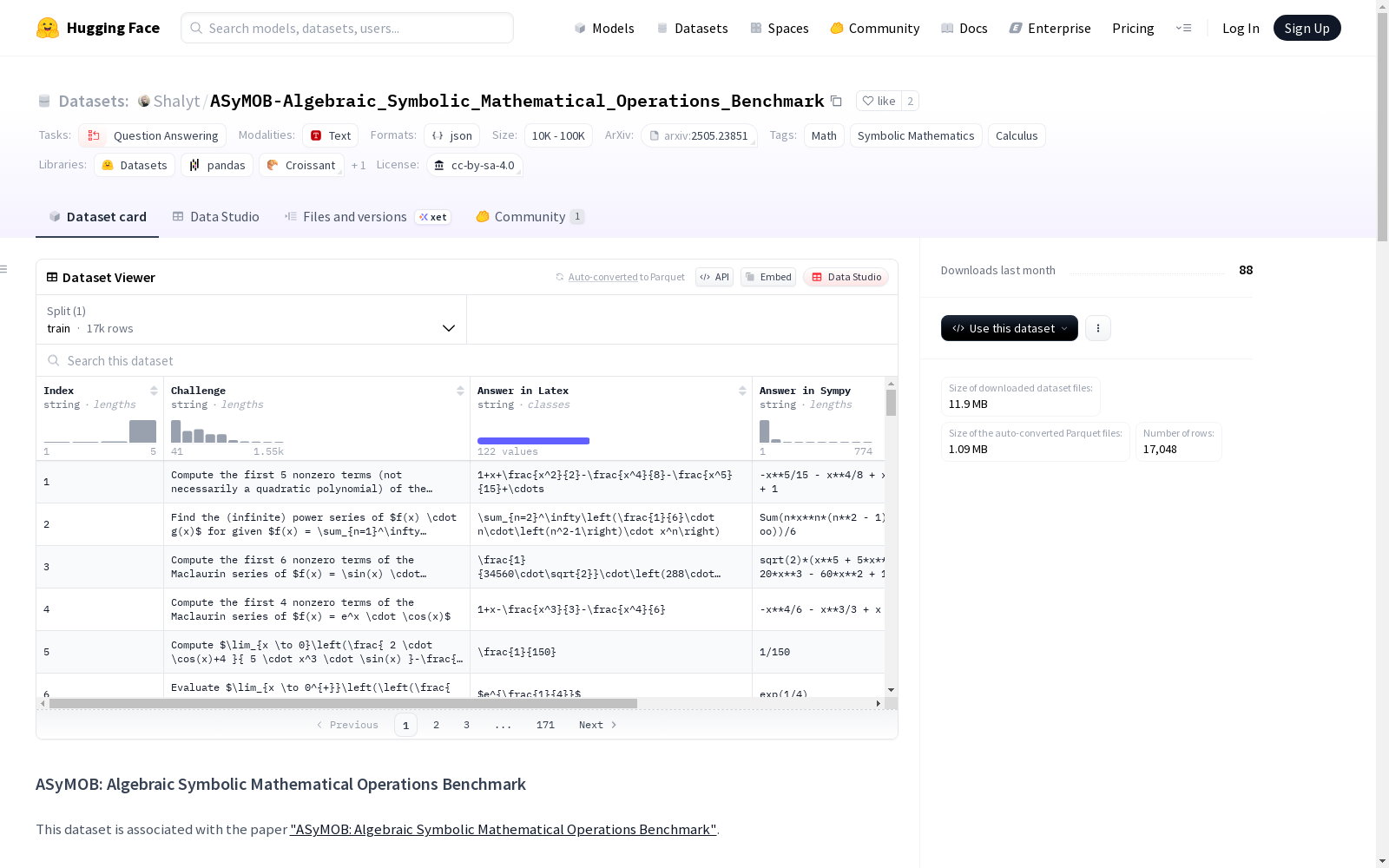Click the Shalyt user avatar
Viewport: 1389px width, 868px height.
(144, 101)
